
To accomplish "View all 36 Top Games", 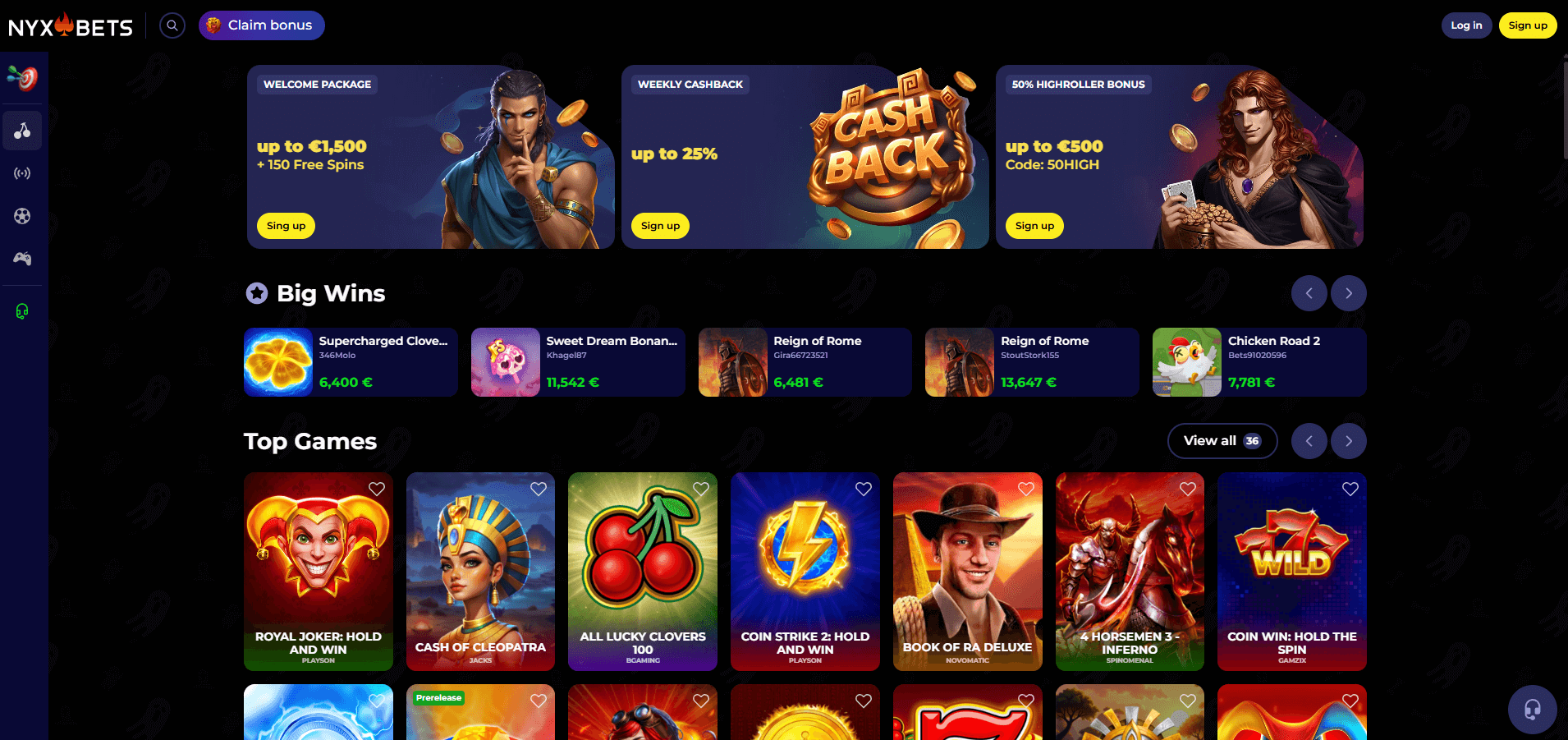I will point(1222,441).
